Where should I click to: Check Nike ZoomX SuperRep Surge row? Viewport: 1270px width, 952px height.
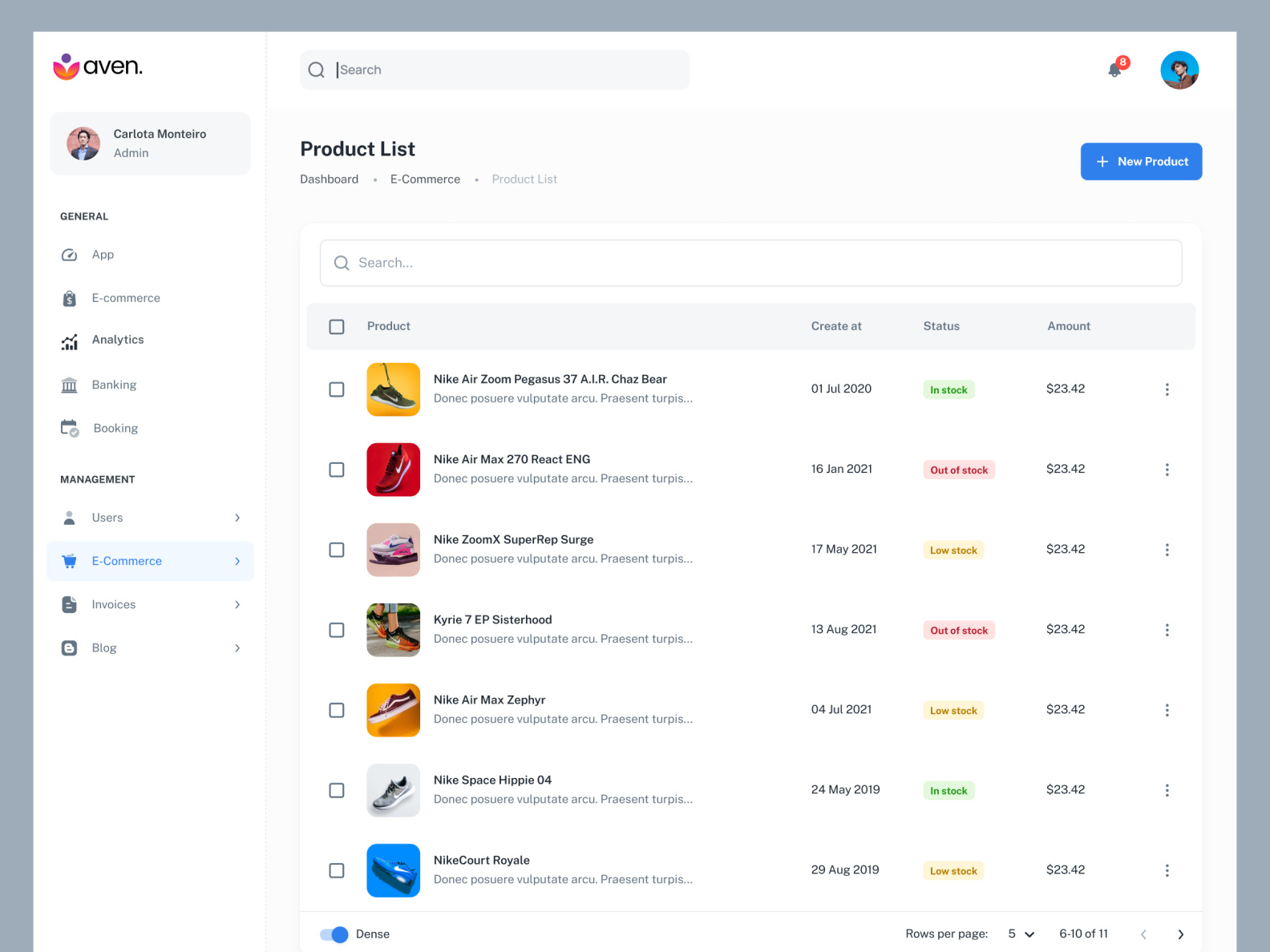[x=337, y=550]
